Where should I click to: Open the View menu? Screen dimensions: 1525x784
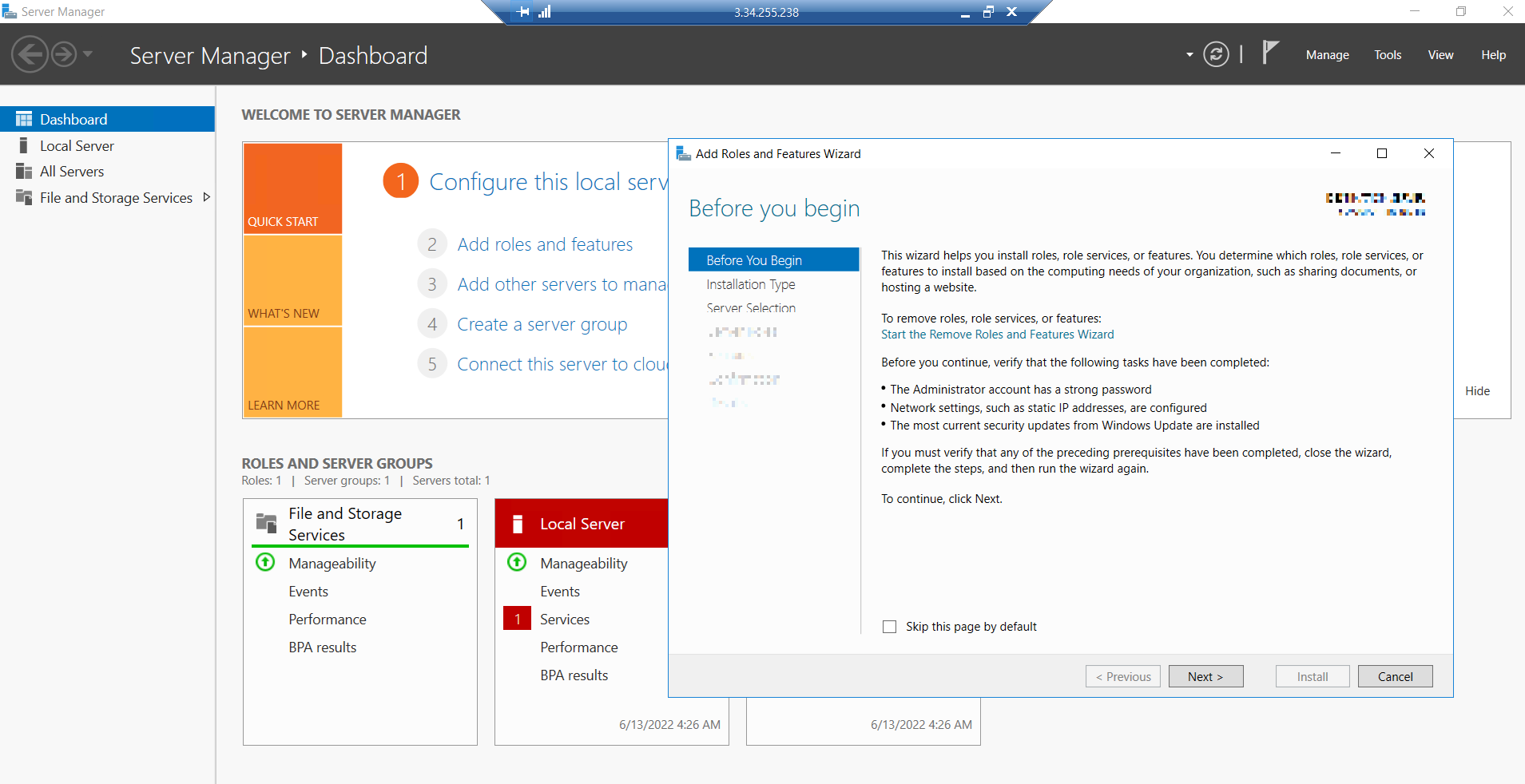[x=1440, y=55]
